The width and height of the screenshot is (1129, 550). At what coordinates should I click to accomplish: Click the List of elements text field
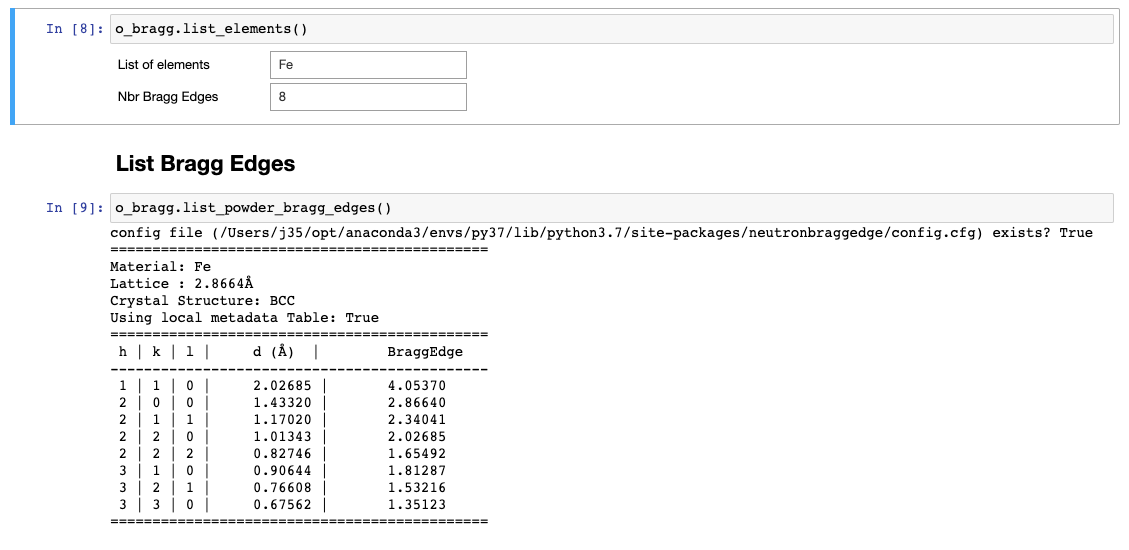coord(367,65)
